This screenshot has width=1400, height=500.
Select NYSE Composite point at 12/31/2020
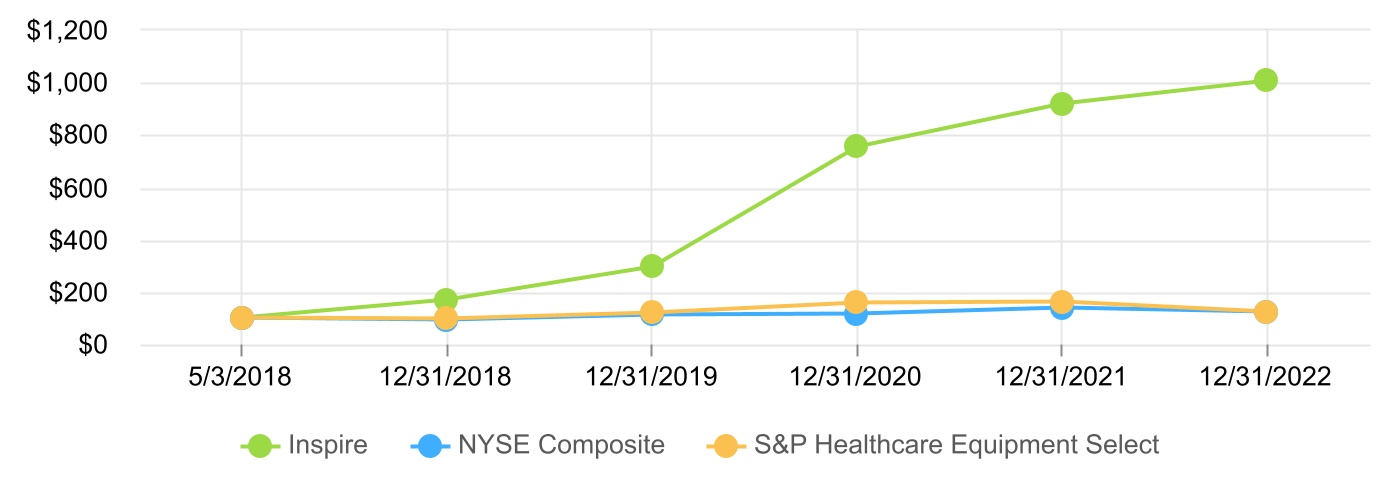click(x=856, y=316)
